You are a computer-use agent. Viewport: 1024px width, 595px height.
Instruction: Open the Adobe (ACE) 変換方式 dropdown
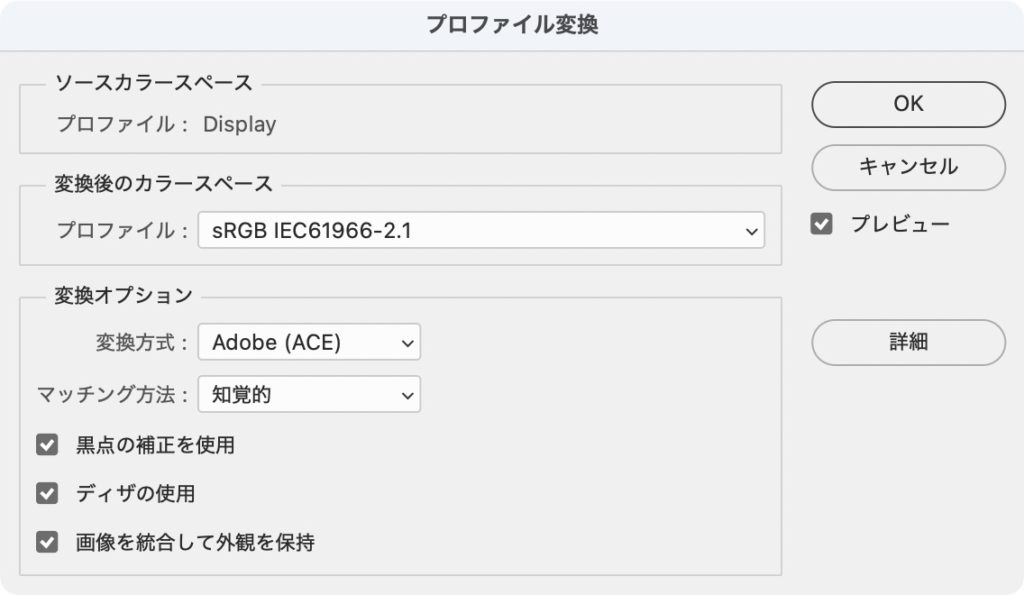pyautogui.click(x=309, y=343)
